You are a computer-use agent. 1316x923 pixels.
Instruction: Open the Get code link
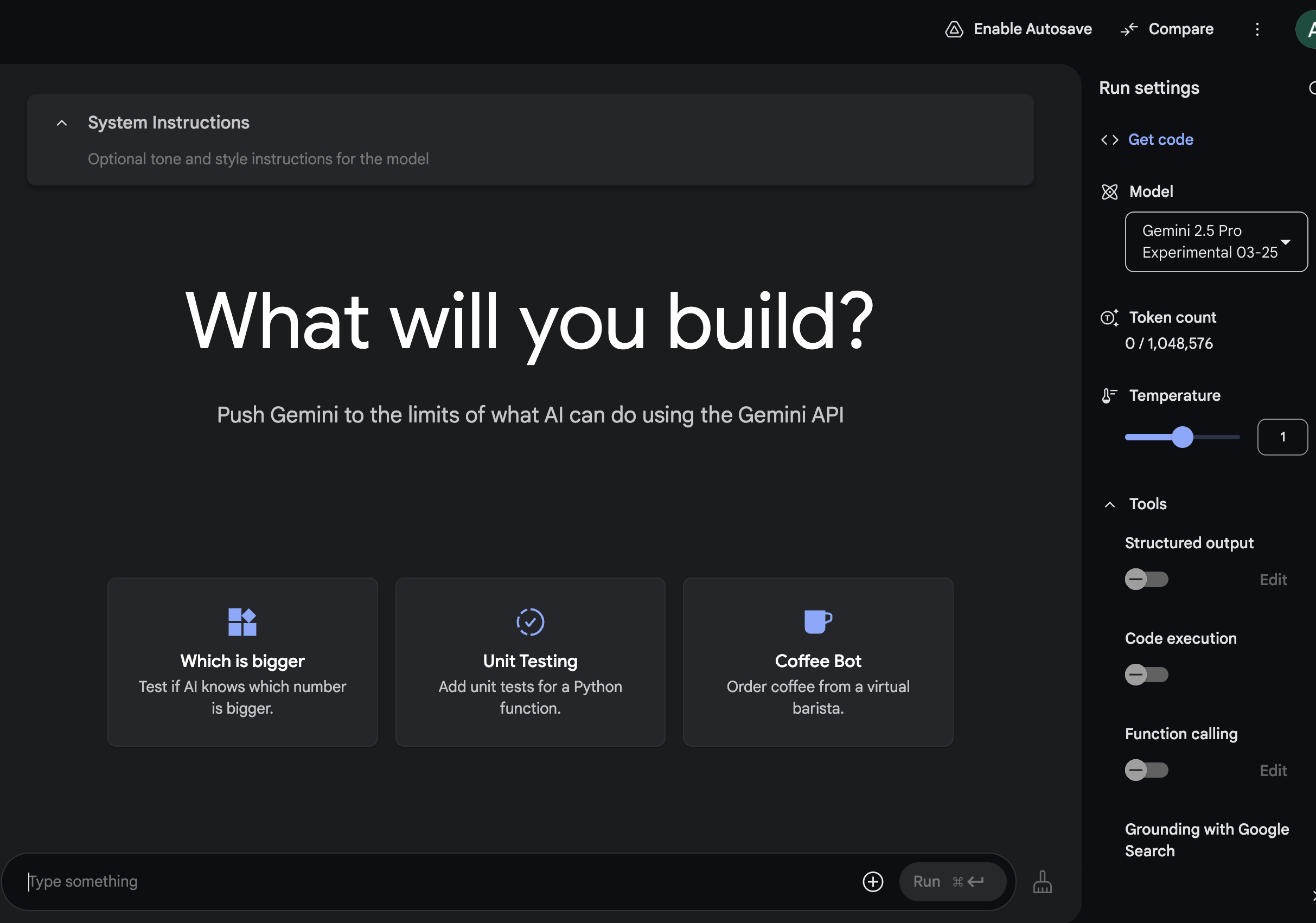click(x=1161, y=140)
